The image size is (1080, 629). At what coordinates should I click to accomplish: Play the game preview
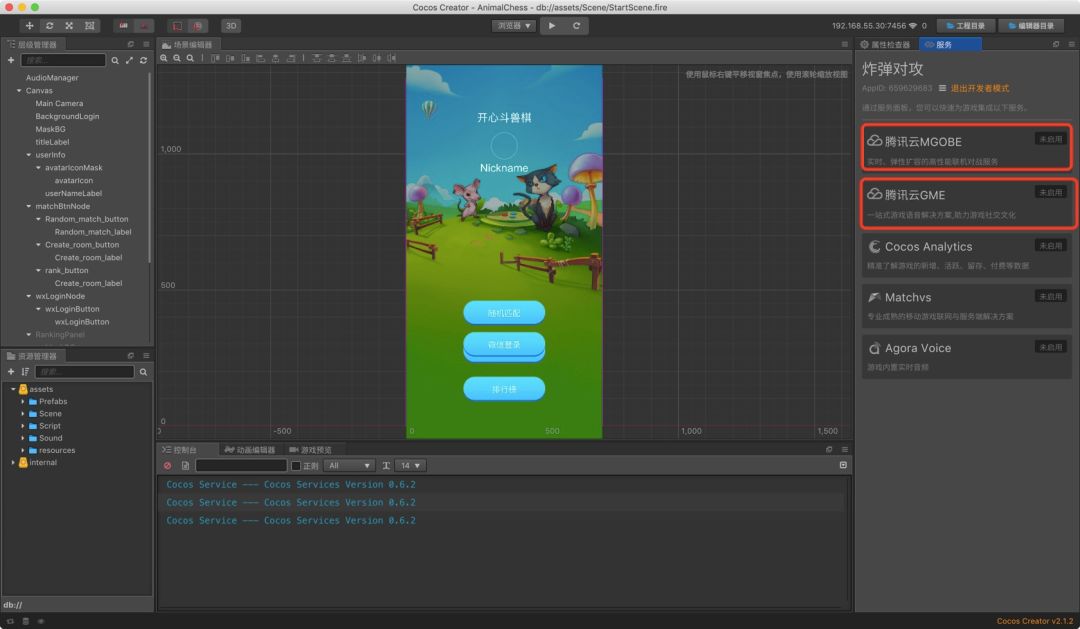click(552, 25)
